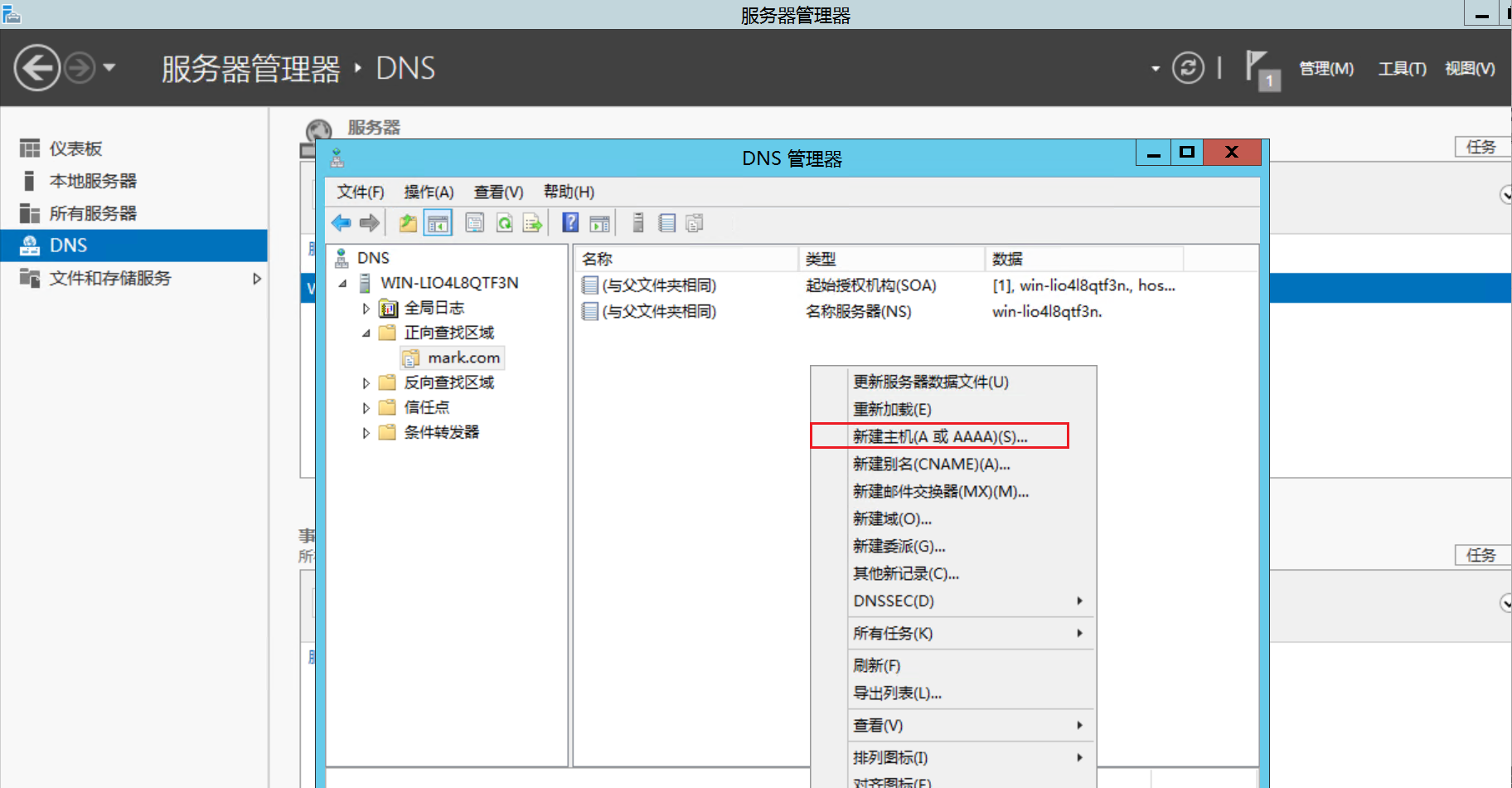1512x788 pixels.
Task: Open the notifications flag in Server Manager
Action: tap(1262, 70)
